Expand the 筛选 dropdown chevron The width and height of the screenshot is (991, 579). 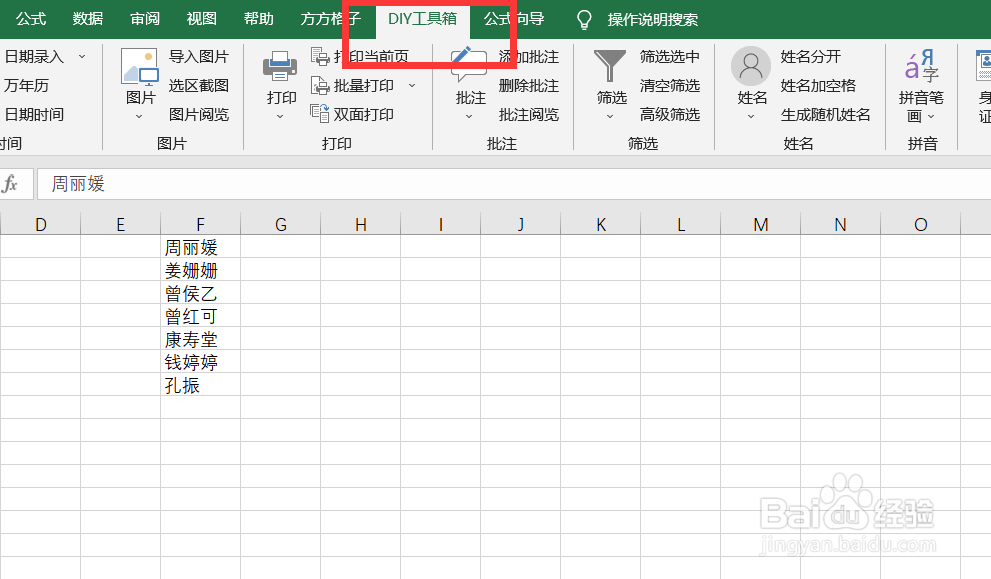(x=610, y=116)
